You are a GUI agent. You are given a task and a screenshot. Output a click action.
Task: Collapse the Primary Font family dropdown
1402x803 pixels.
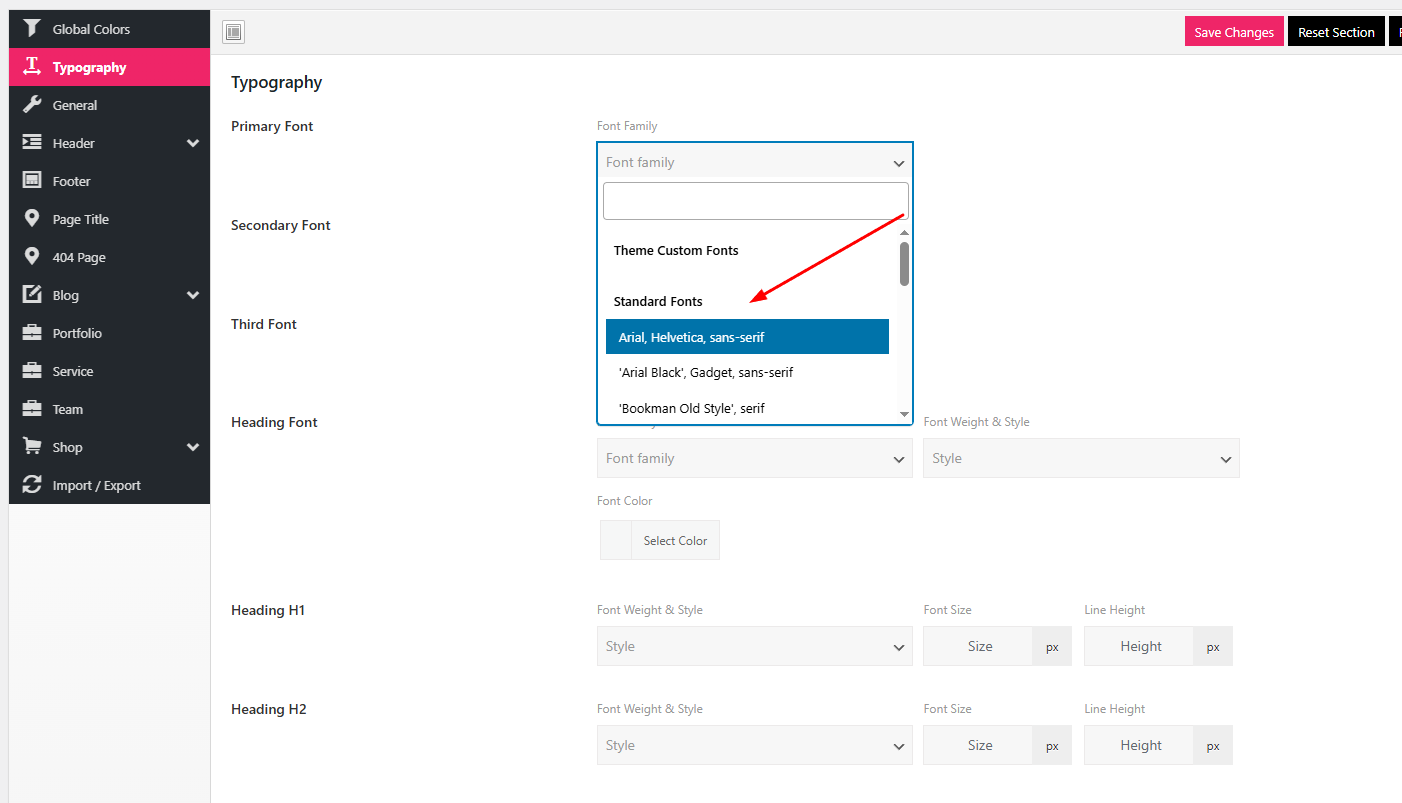click(755, 162)
